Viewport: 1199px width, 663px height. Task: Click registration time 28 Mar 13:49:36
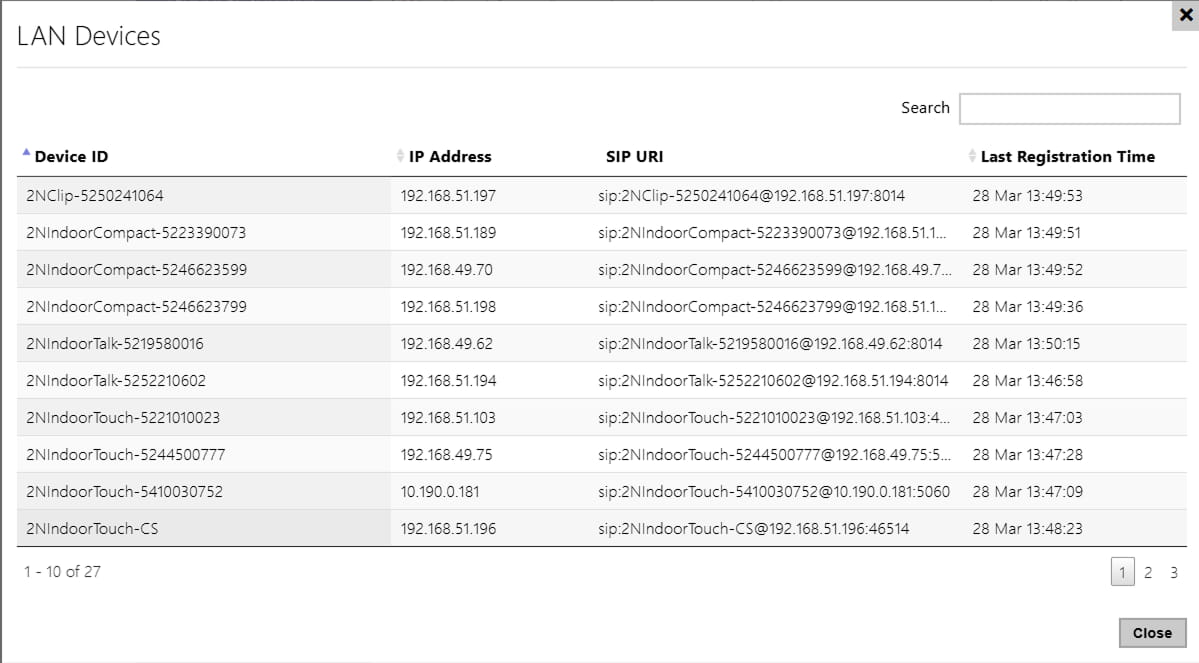click(x=1028, y=307)
